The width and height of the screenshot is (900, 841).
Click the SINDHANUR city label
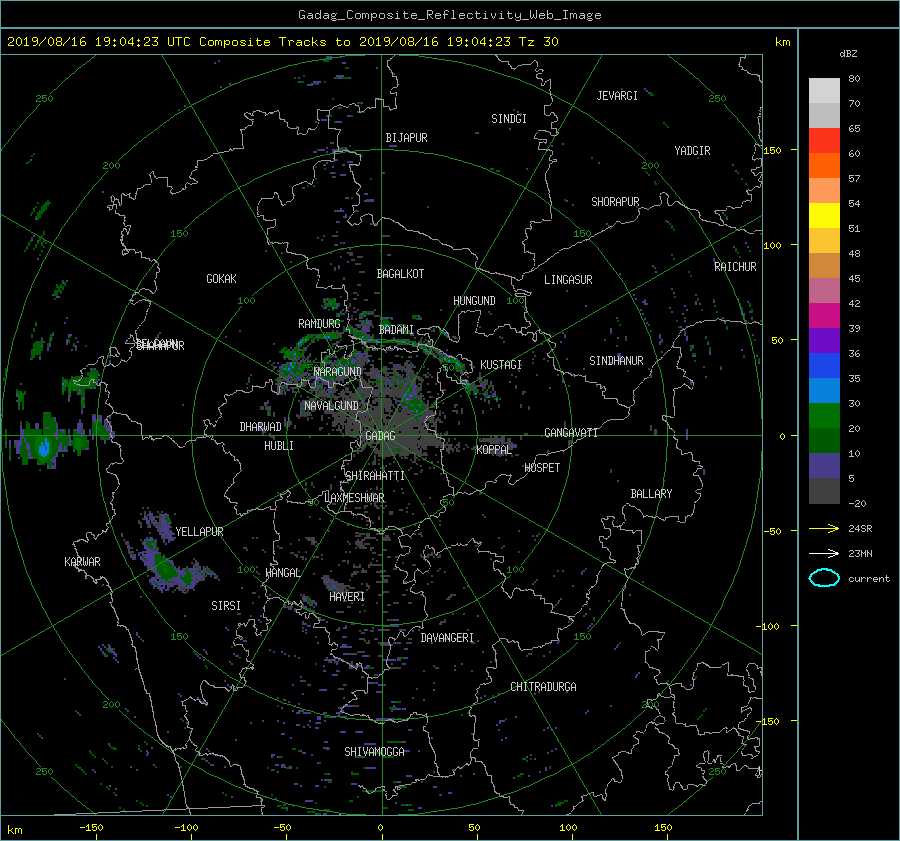tap(616, 361)
